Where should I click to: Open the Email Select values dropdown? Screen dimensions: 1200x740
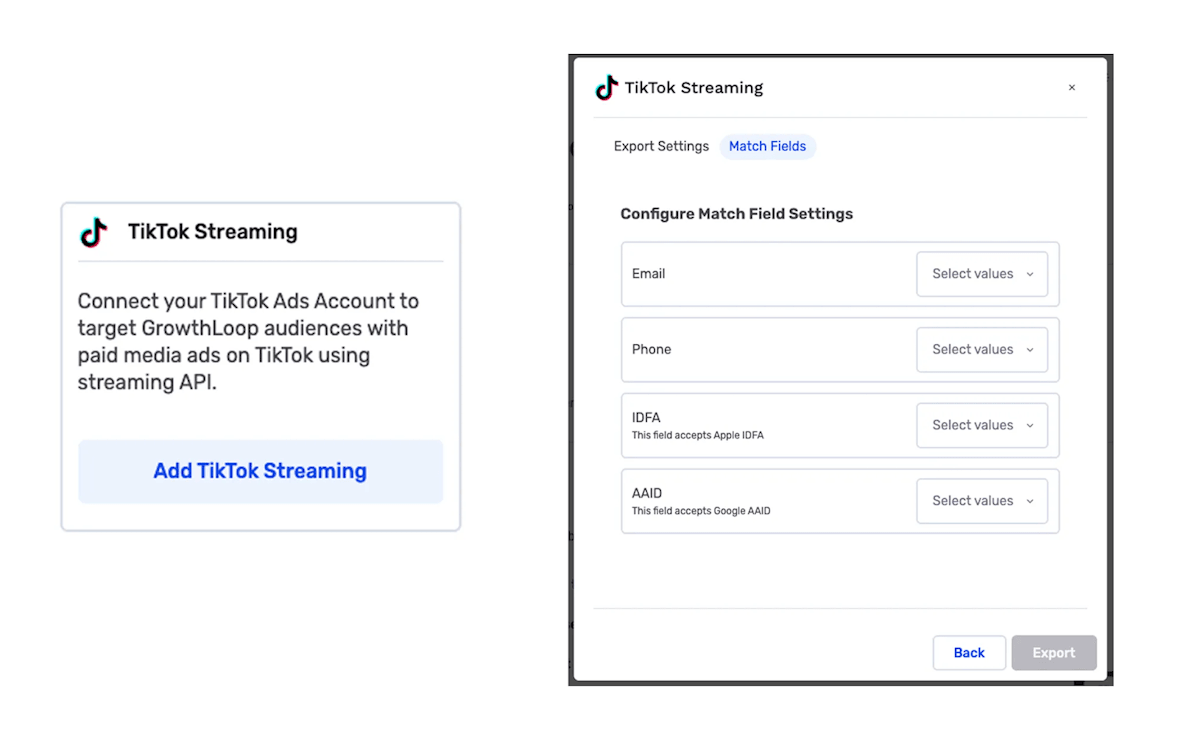pyautogui.click(x=981, y=274)
